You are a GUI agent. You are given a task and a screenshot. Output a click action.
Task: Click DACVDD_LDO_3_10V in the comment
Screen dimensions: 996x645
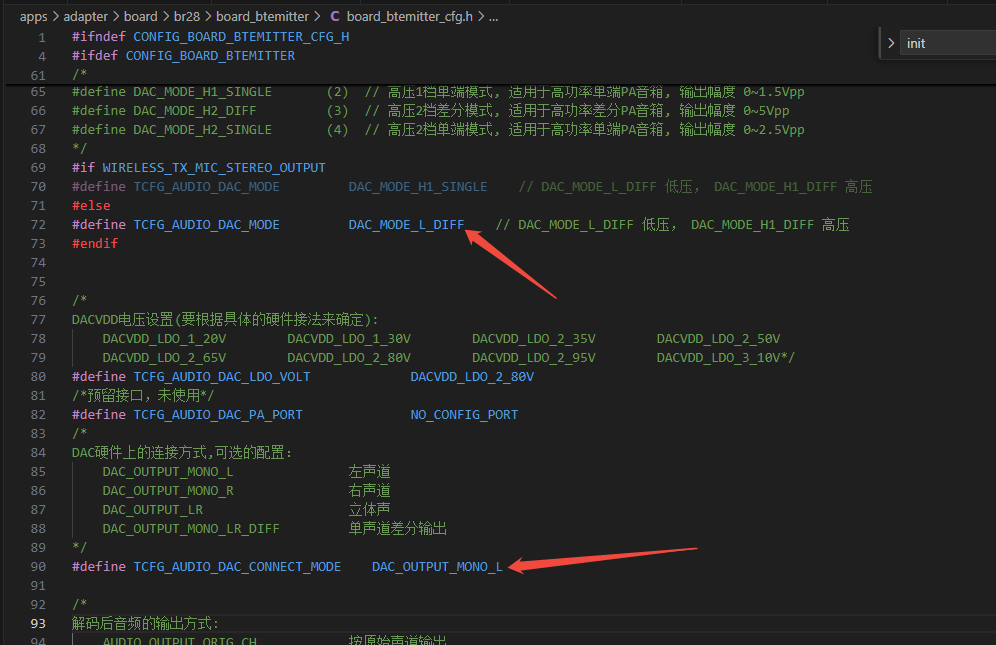(x=718, y=358)
